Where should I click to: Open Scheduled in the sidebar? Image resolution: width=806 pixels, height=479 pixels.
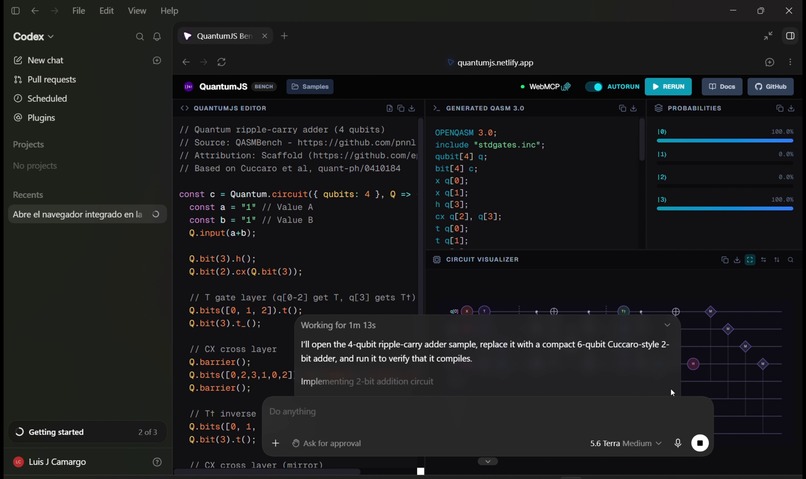47,98
